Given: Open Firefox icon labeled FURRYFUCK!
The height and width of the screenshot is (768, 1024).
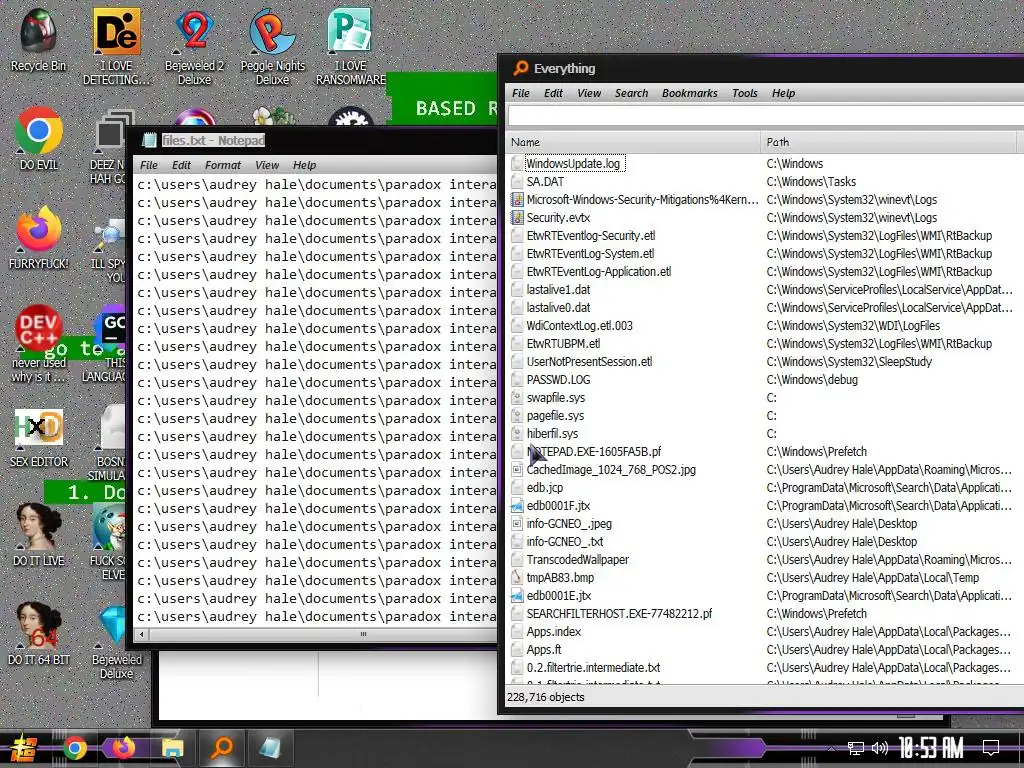Looking at the screenshot, I should click(x=39, y=238).
